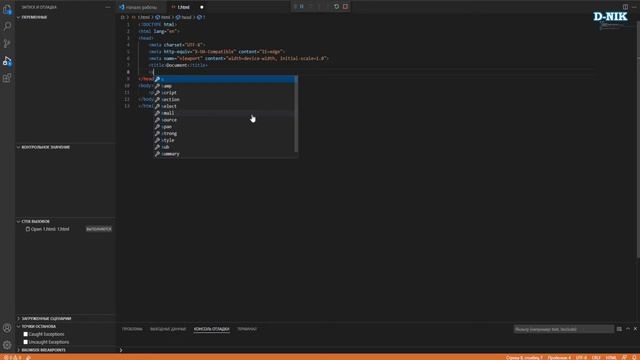Click the UTF-8 encoding status
The width and height of the screenshot is (640, 360).
point(581,358)
